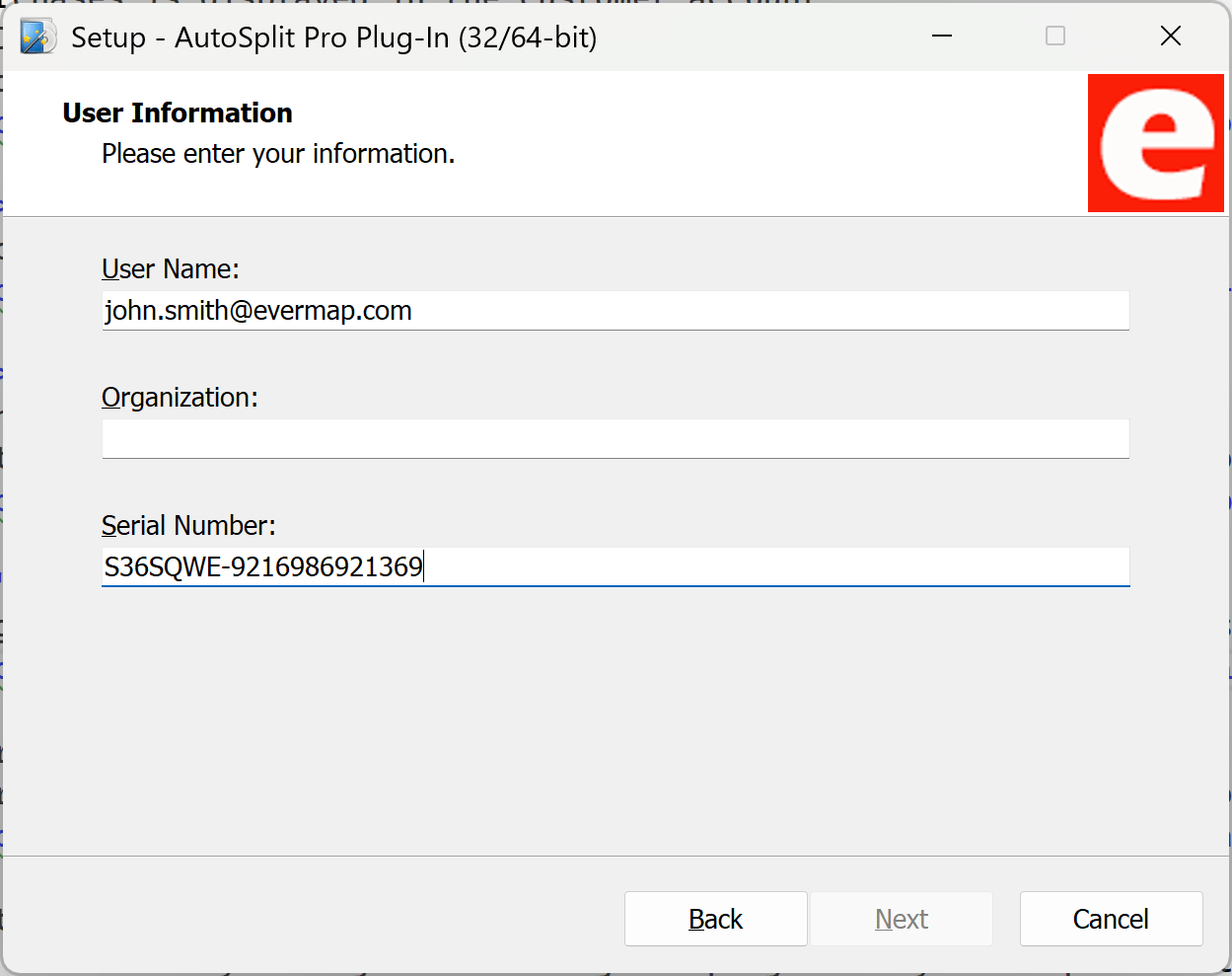Click the maximize button of the installer
1232x976 pixels.
point(1054,36)
